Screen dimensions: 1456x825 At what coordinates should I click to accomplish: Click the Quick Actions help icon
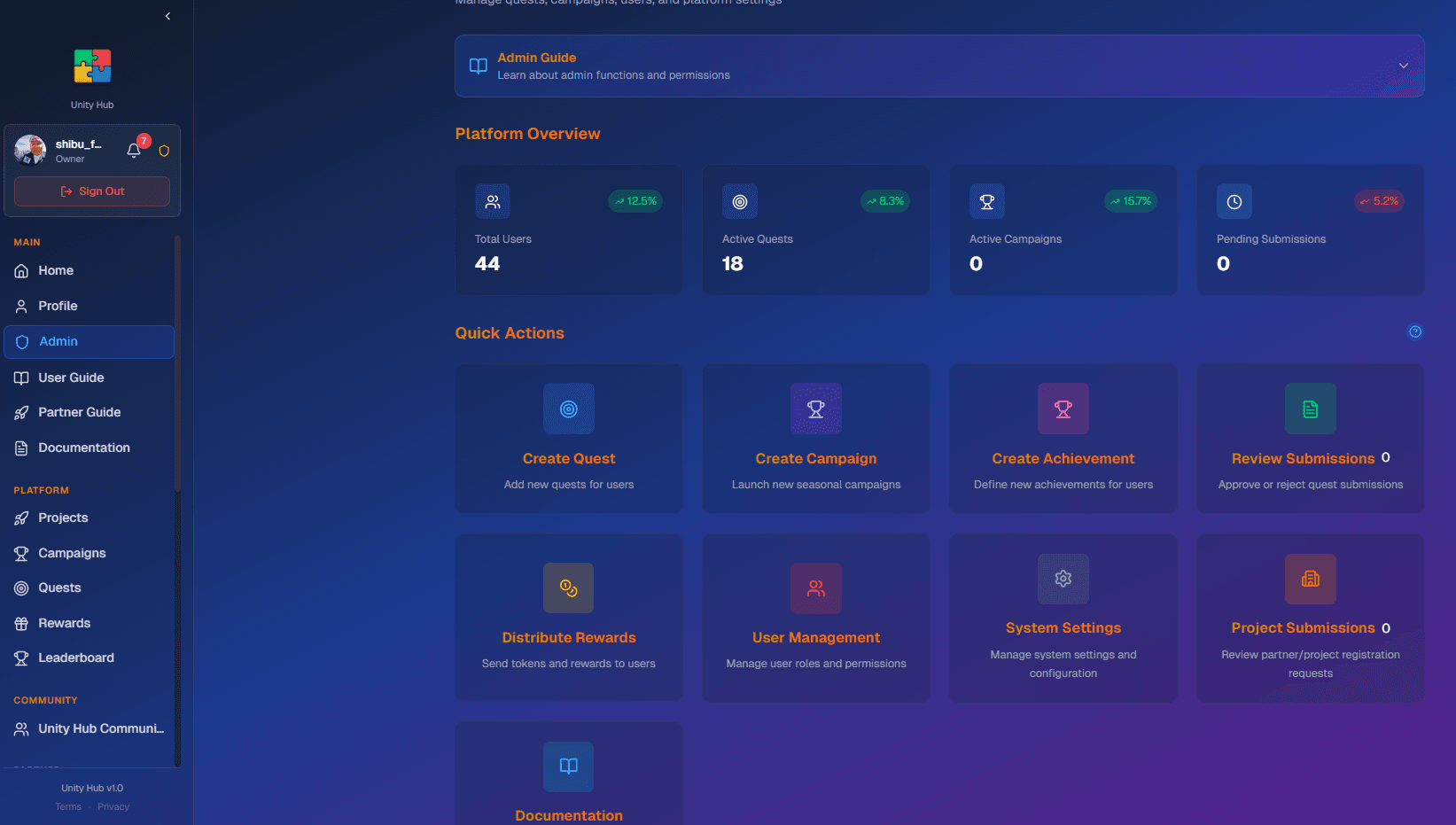tap(1415, 331)
